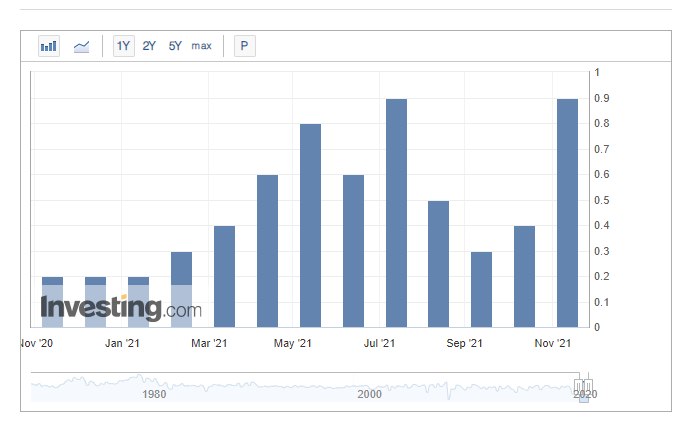Viewport: 683px width, 423px height.
Task: Select the max time range
Action: click(x=201, y=46)
